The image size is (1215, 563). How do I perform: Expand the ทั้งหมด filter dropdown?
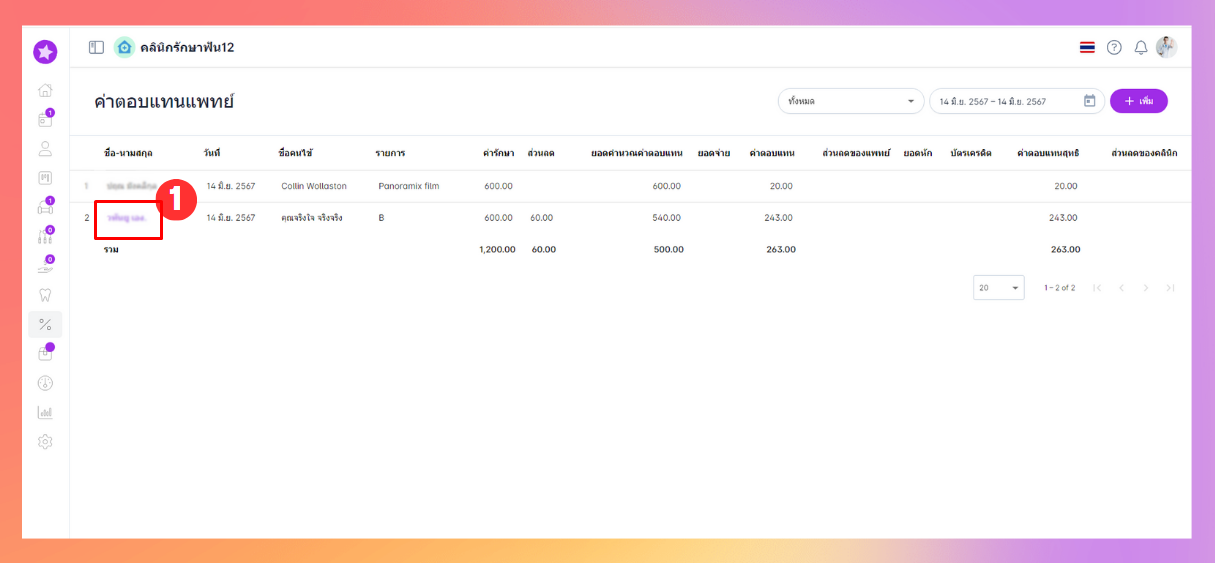click(x=851, y=101)
